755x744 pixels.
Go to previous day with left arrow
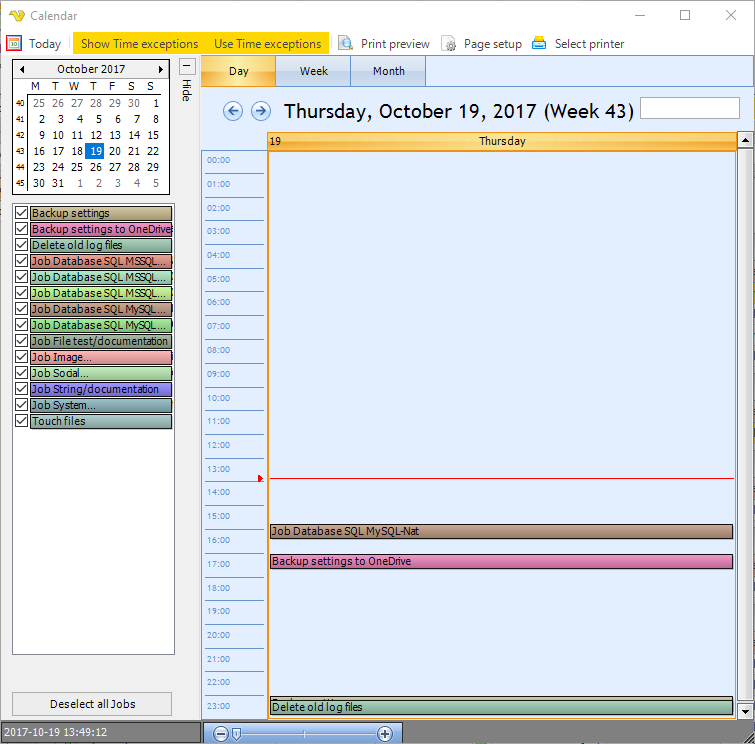click(233, 111)
